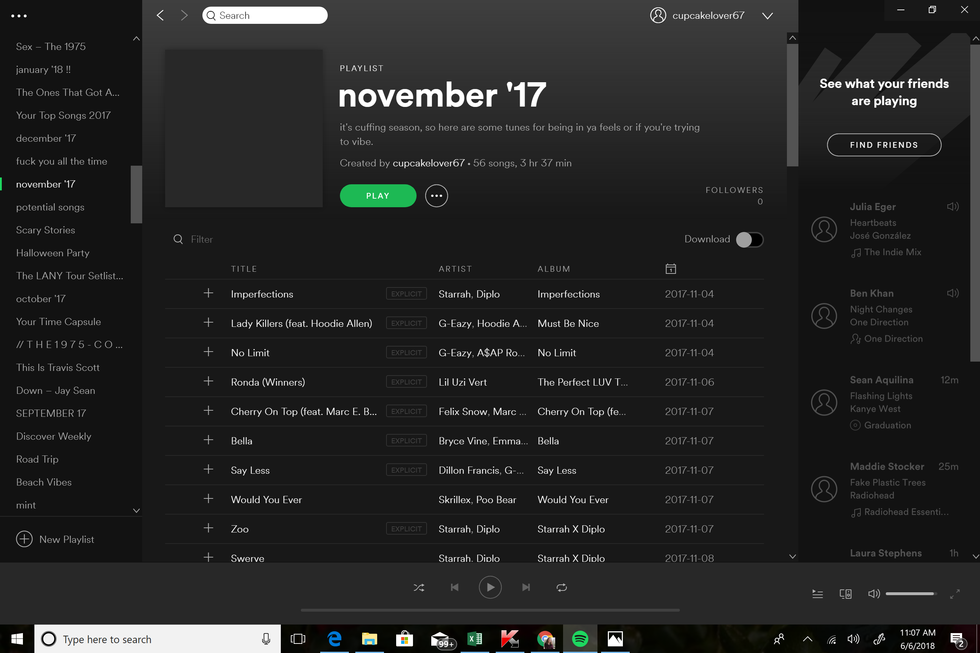The image size is (980, 653).
Task: Sort by the date added calendar icon
Action: click(671, 269)
